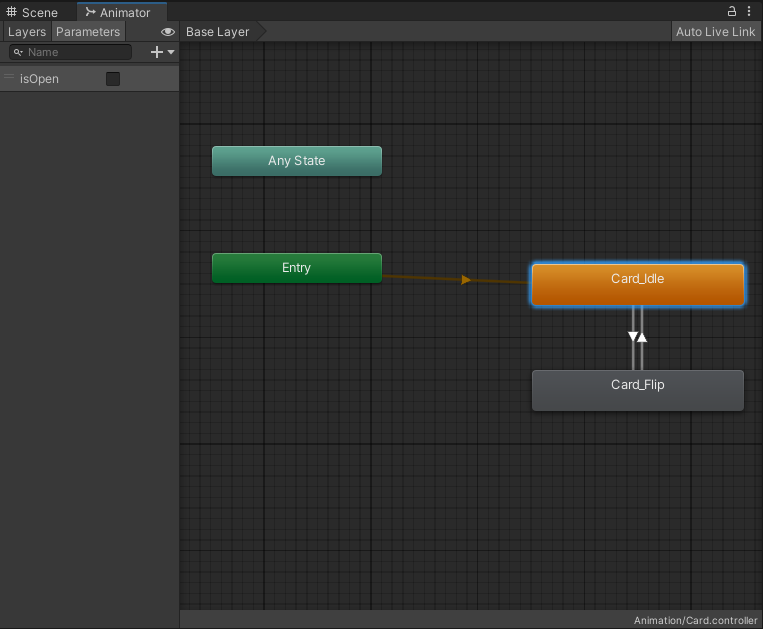Select the Card_Flip state node

pos(638,391)
